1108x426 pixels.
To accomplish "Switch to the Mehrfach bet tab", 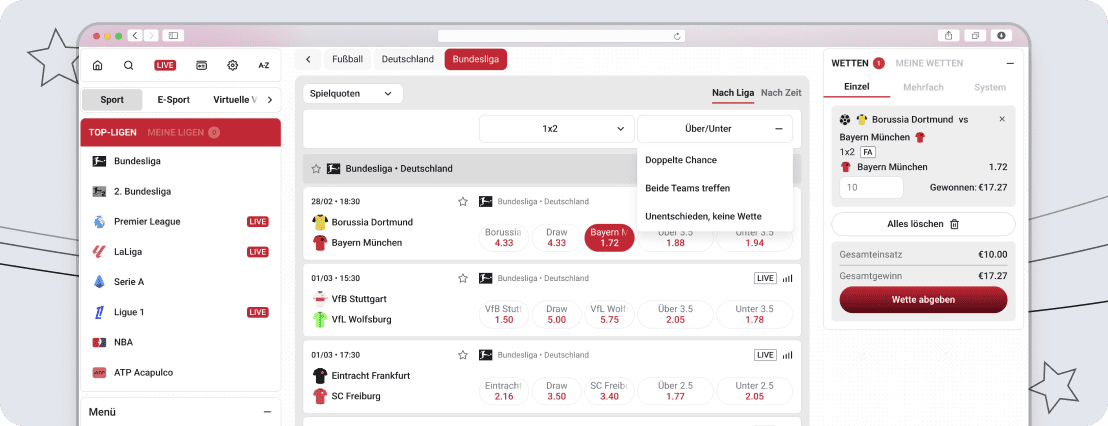I will pyautogui.click(x=923, y=87).
